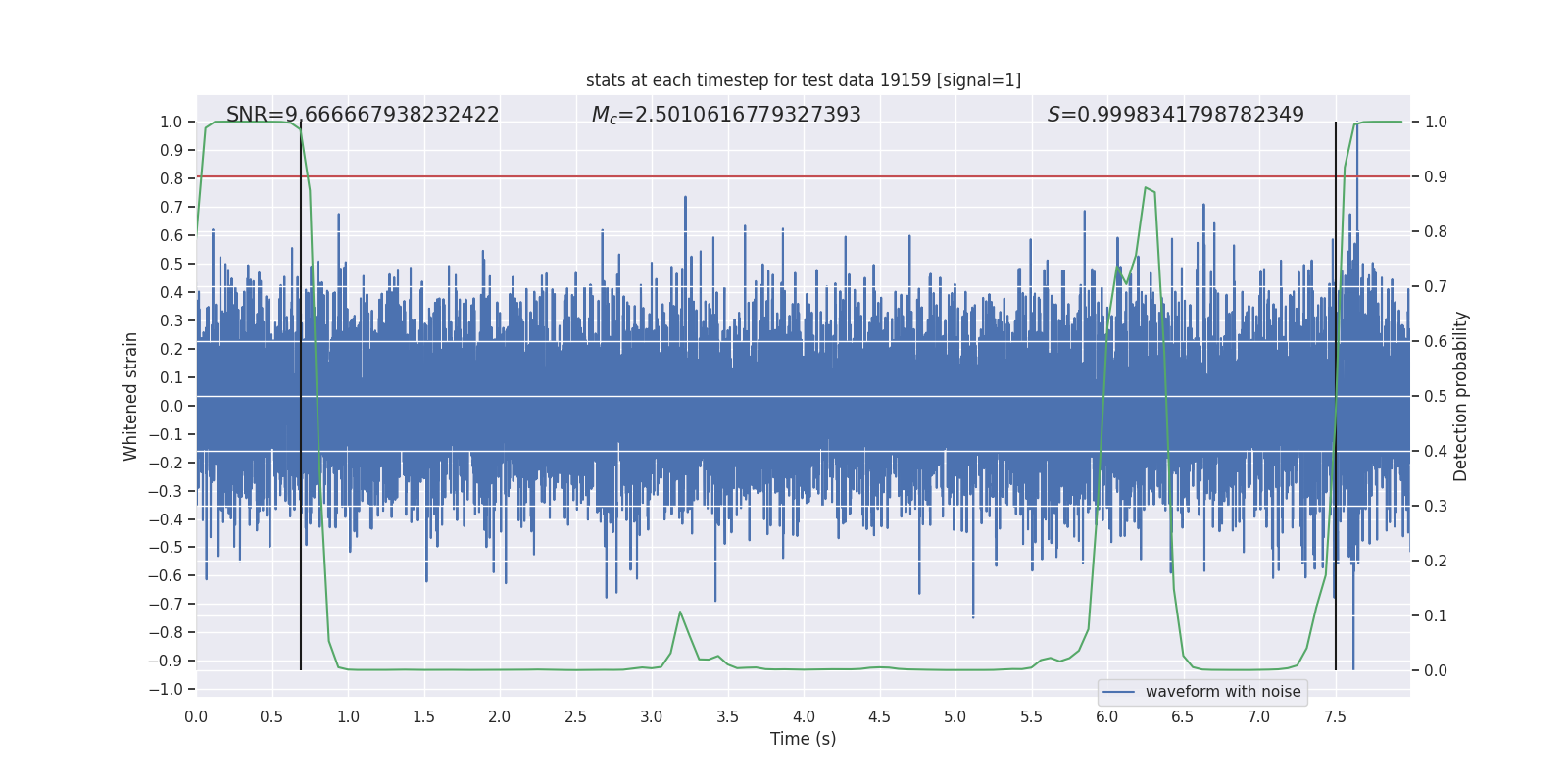Click the 4.0 tick label on time axis
This screenshot has width=1568, height=784.
pos(804,717)
